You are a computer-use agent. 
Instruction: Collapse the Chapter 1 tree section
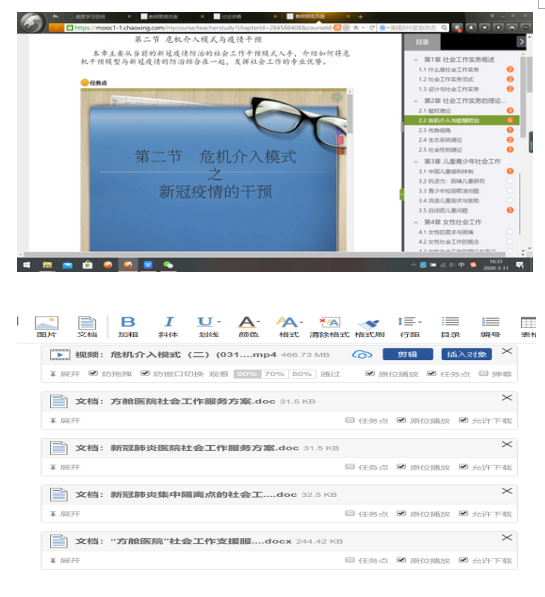pyautogui.click(x=416, y=60)
